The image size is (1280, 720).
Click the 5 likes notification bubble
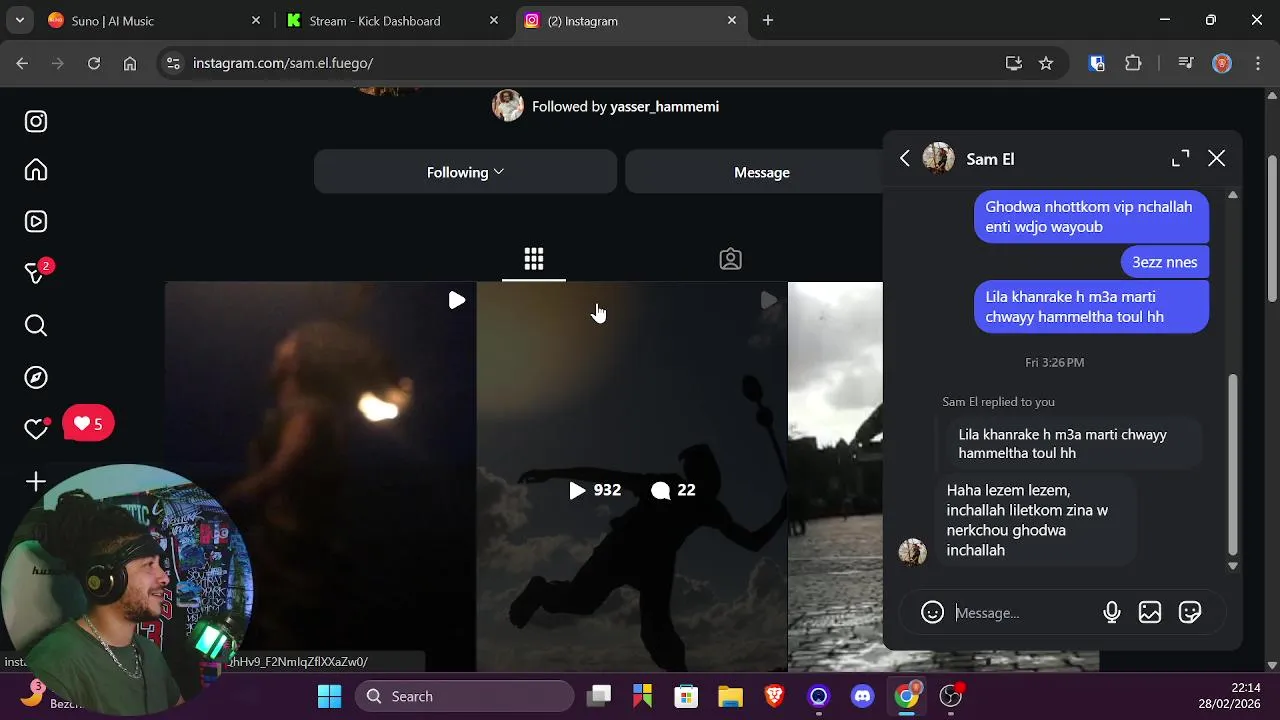pyautogui.click(x=88, y=424)
